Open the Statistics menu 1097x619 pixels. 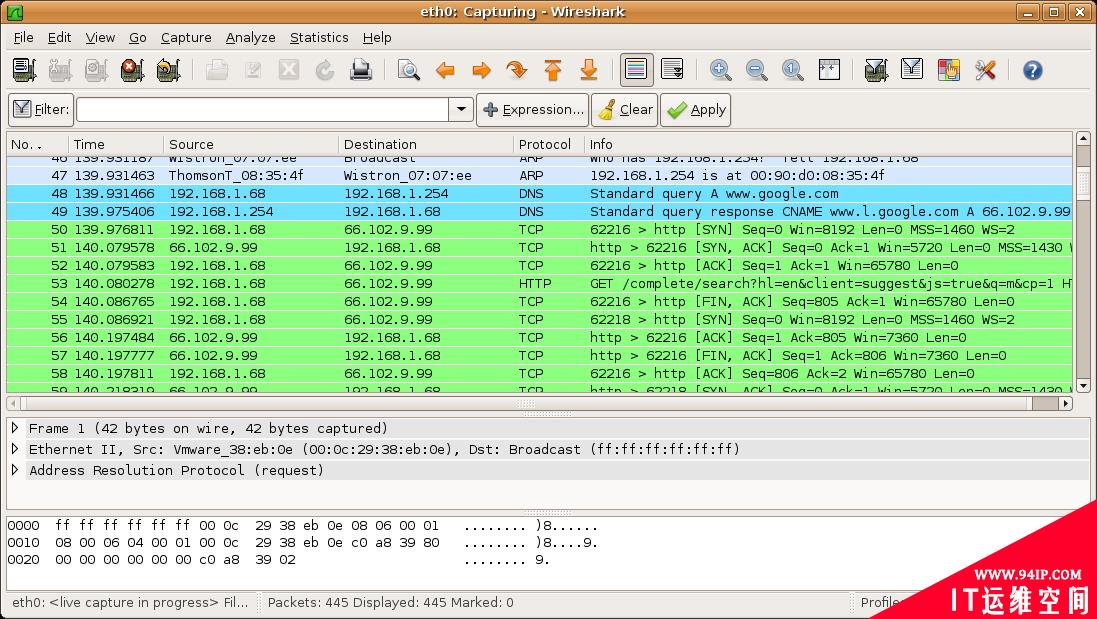click(319, 38)
